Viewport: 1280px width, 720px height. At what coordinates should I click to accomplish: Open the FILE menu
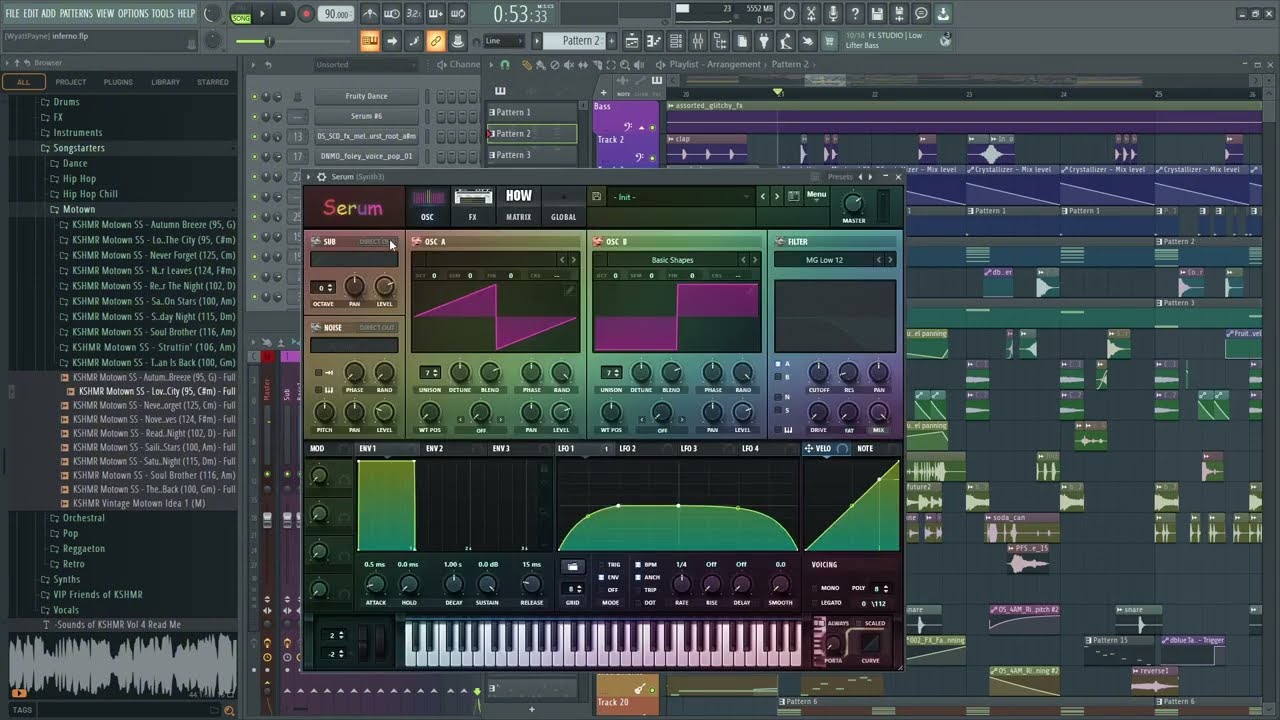point(12,13)
